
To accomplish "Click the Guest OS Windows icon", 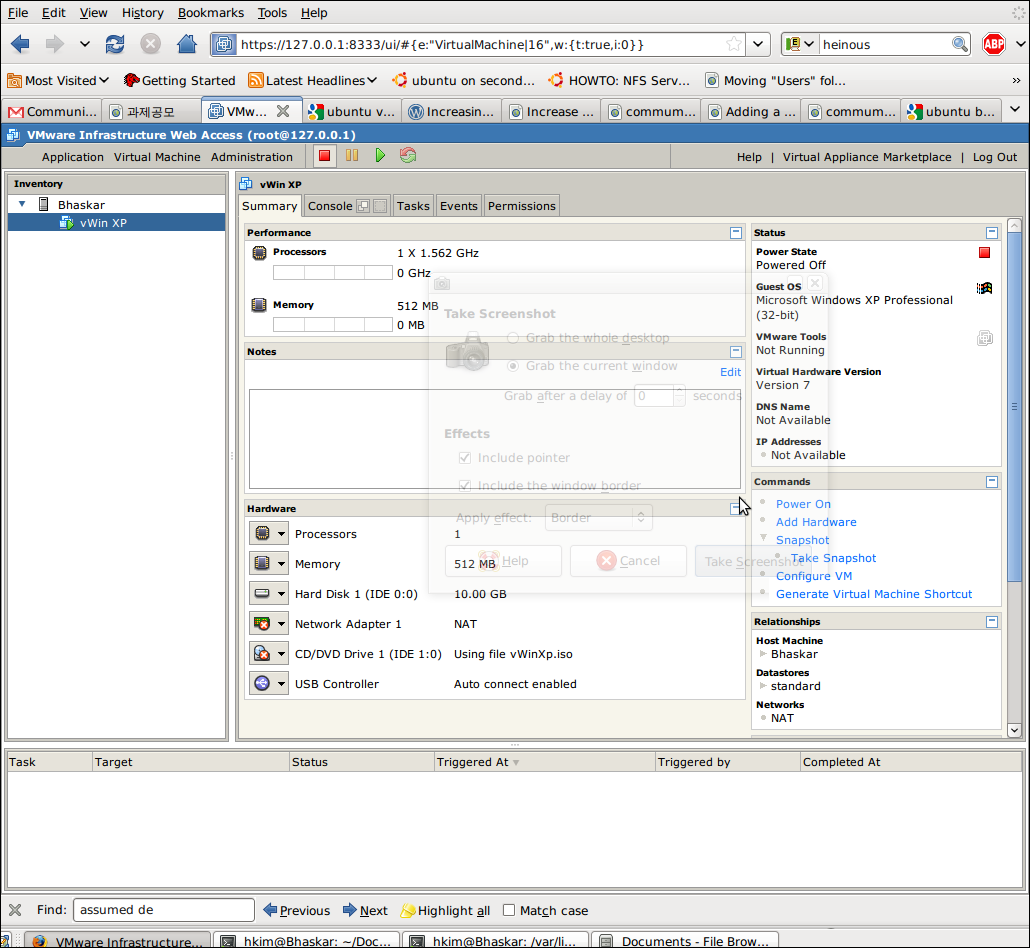I will click(x=984, y=288).
